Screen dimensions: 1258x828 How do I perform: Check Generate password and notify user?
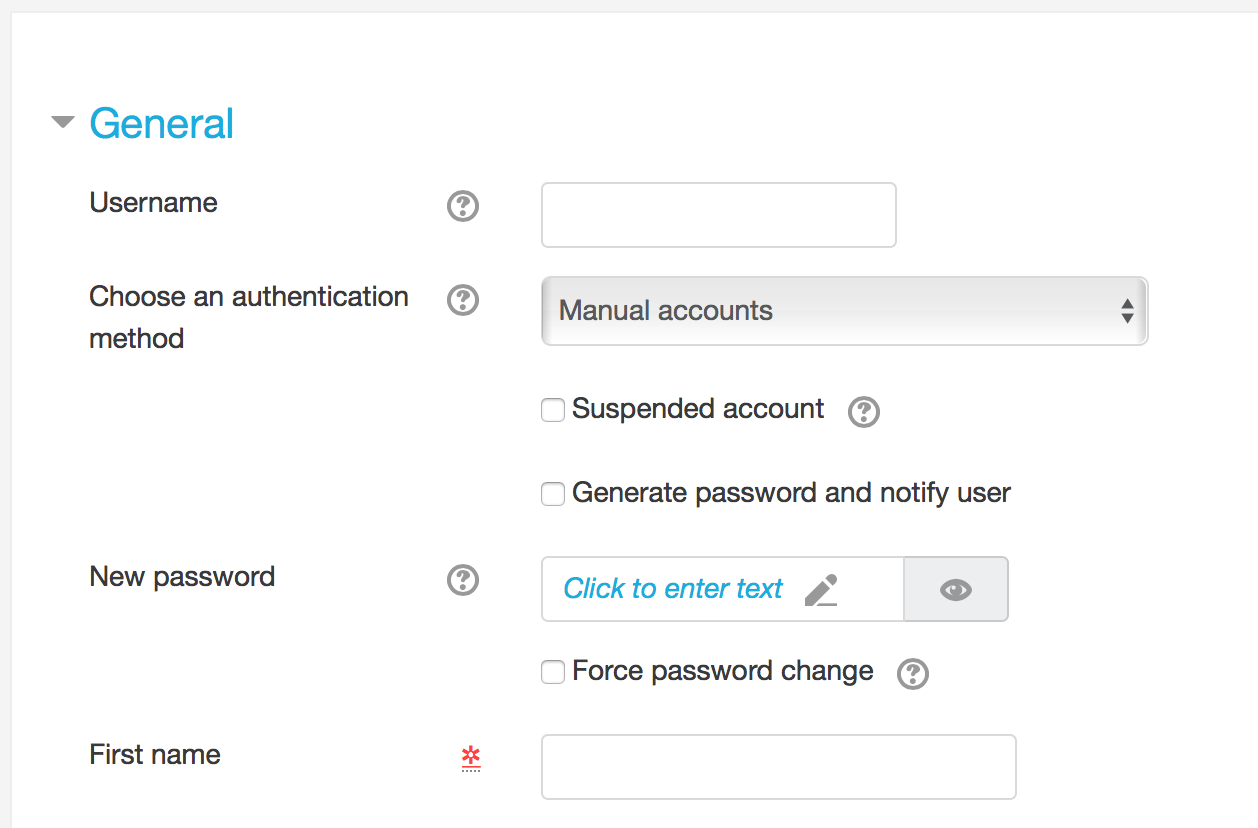[x=553, y=494]
